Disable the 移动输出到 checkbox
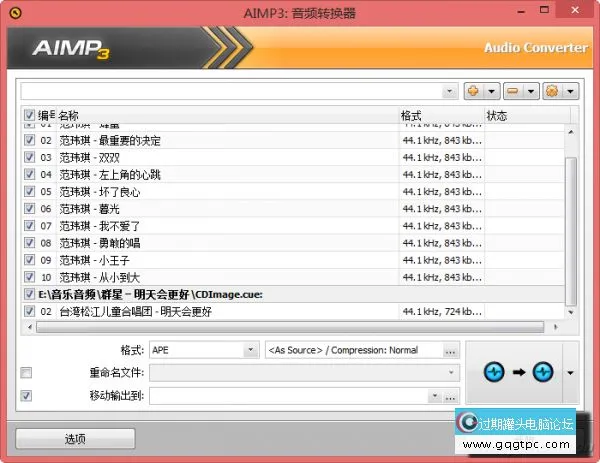Image resolution: width=600 pixels, height=463 pixels. click(x=26, y=396)
